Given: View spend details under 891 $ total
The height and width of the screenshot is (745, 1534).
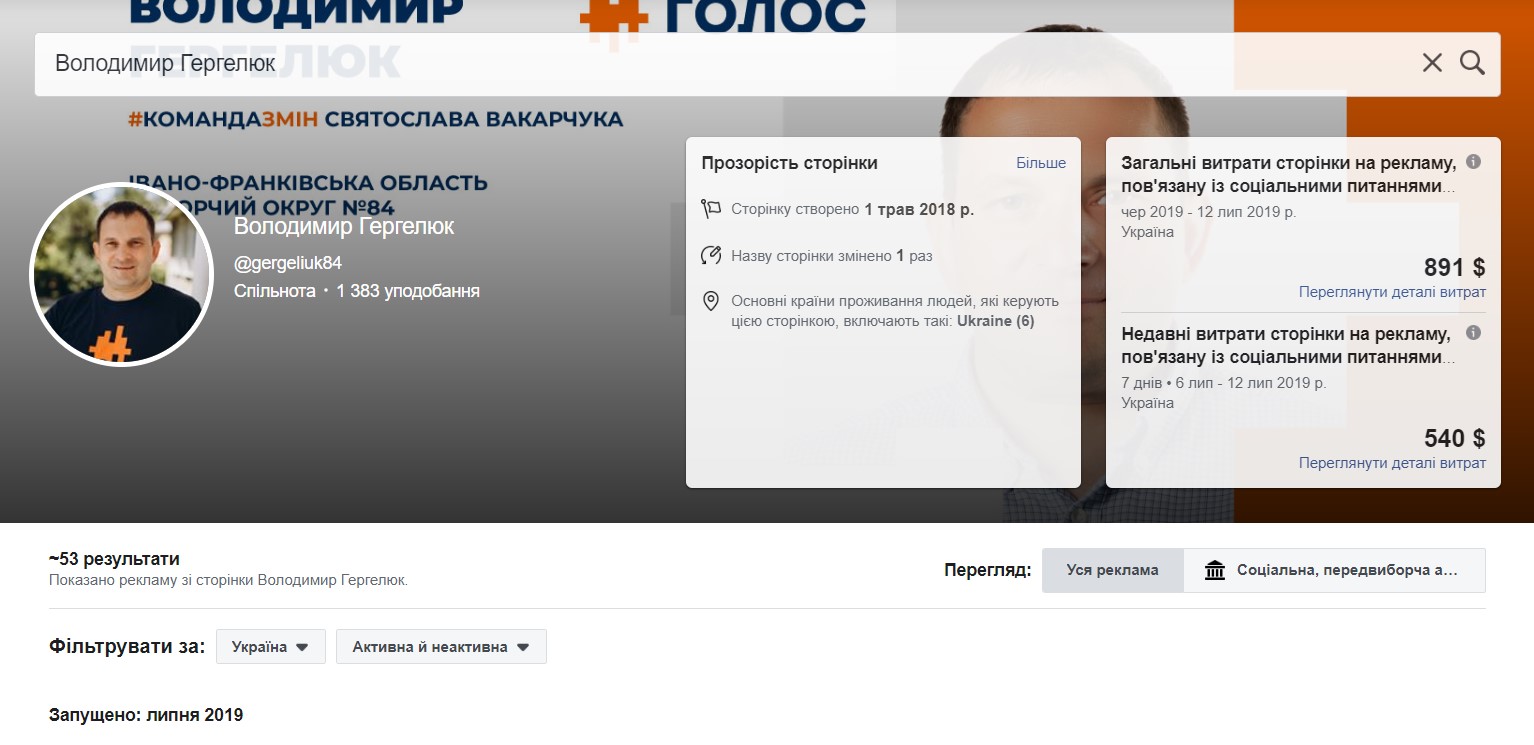Looking at the screenshot, I should [x=1391, y=292].
